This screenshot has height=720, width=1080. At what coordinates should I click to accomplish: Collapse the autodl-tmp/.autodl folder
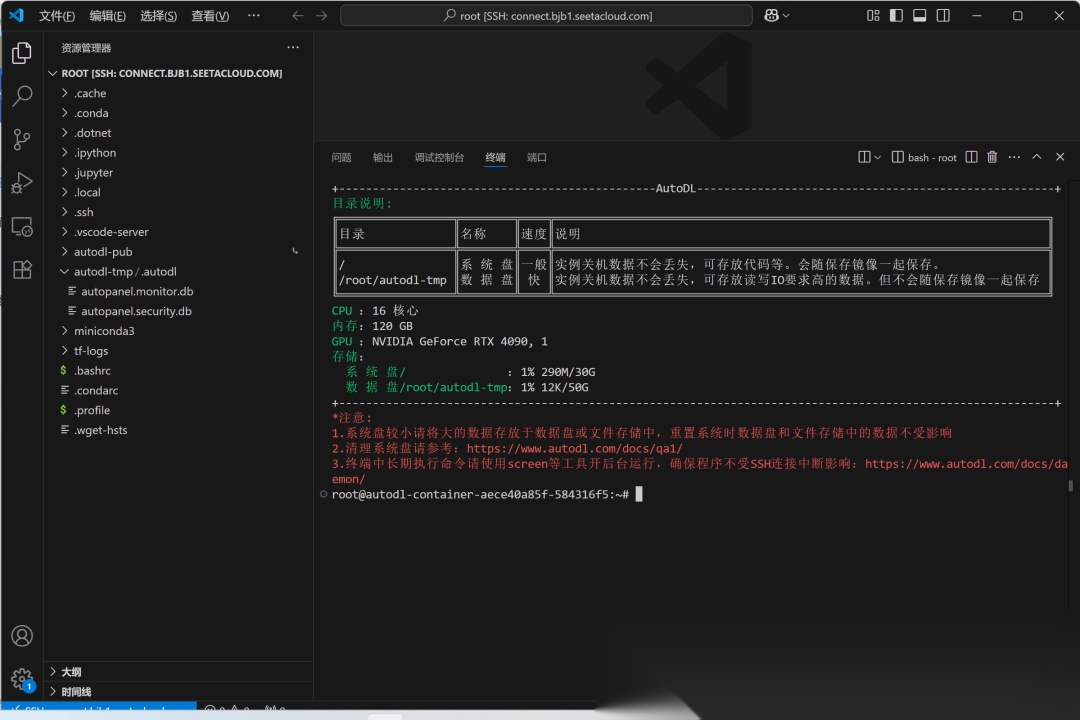tap(178, 271)
